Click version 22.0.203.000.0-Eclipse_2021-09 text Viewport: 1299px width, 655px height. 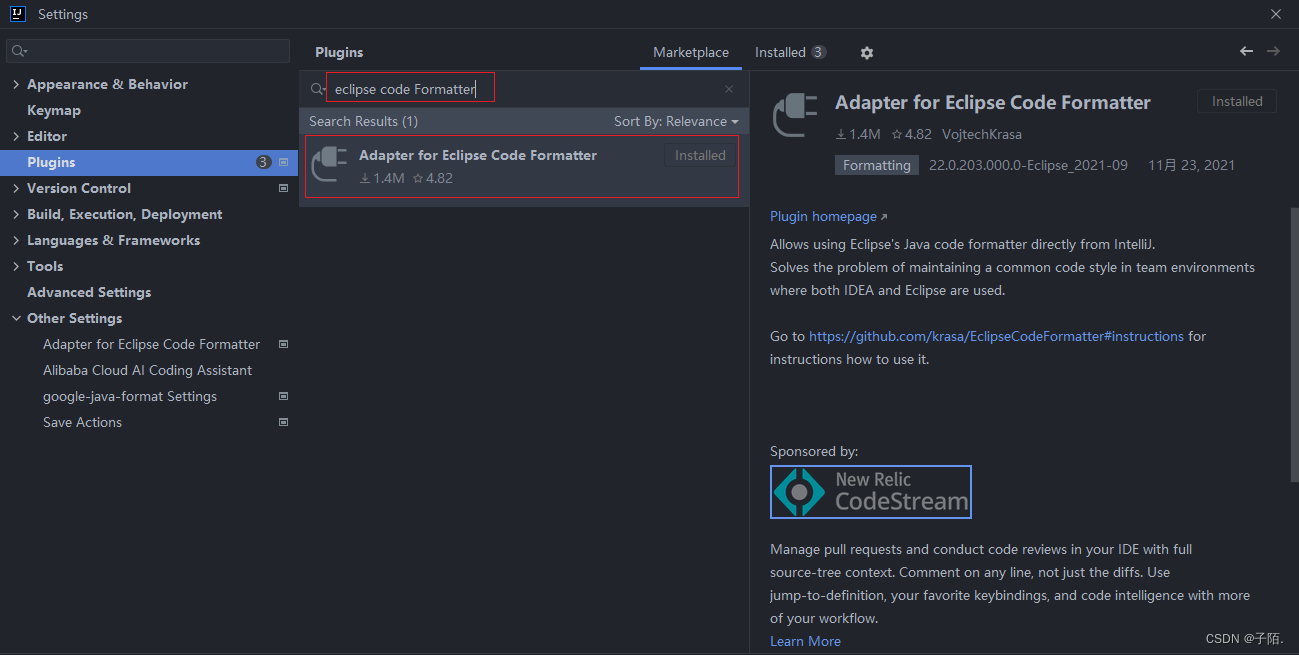coord(1028,165)
